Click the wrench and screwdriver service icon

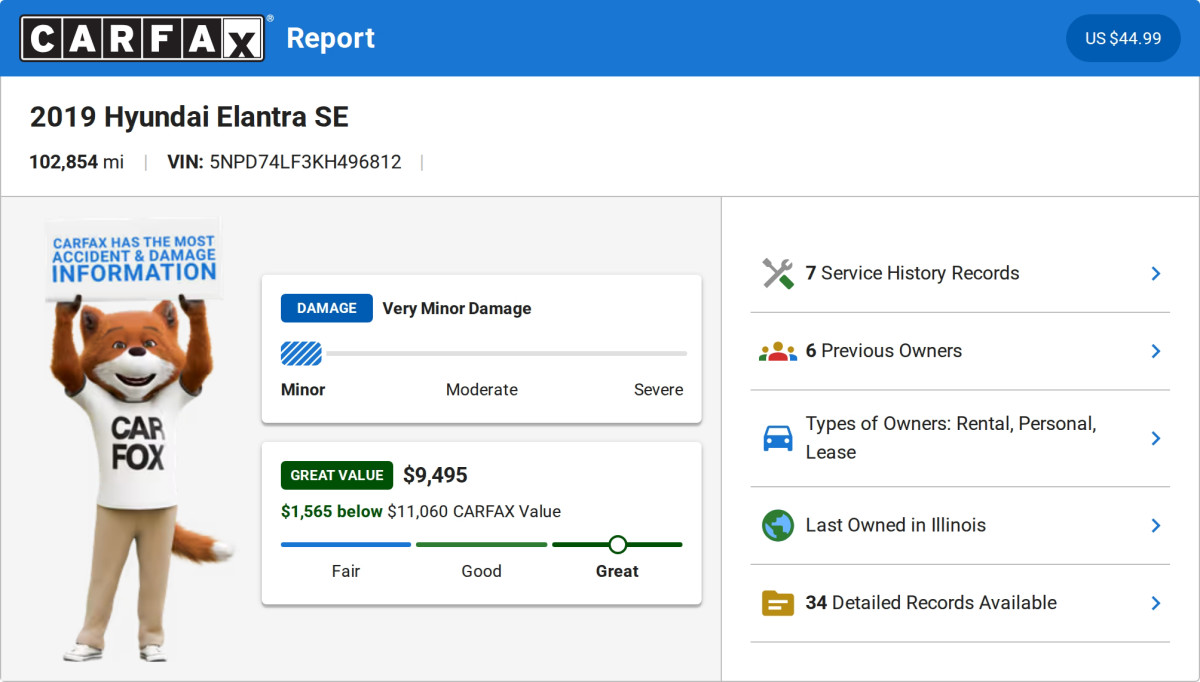tap(778, 274)
